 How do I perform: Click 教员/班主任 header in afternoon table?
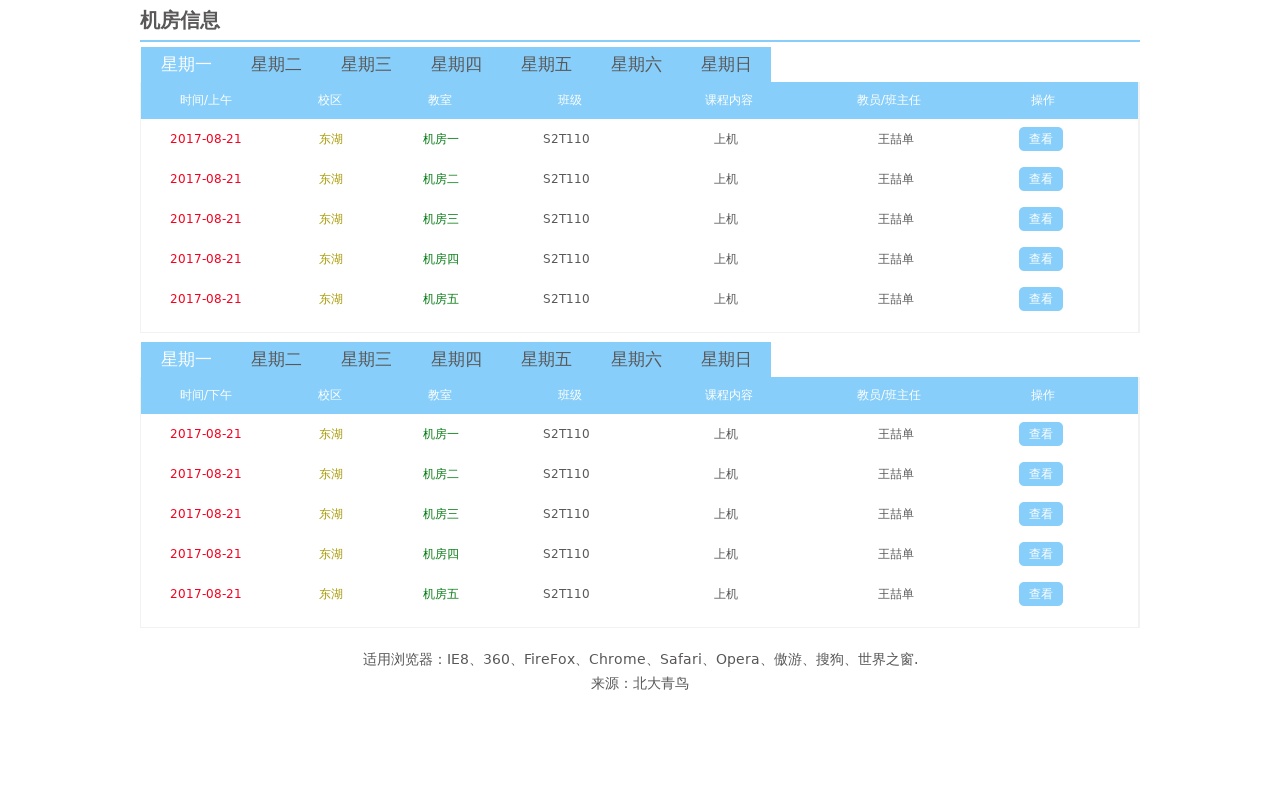[x=889, y=395]
